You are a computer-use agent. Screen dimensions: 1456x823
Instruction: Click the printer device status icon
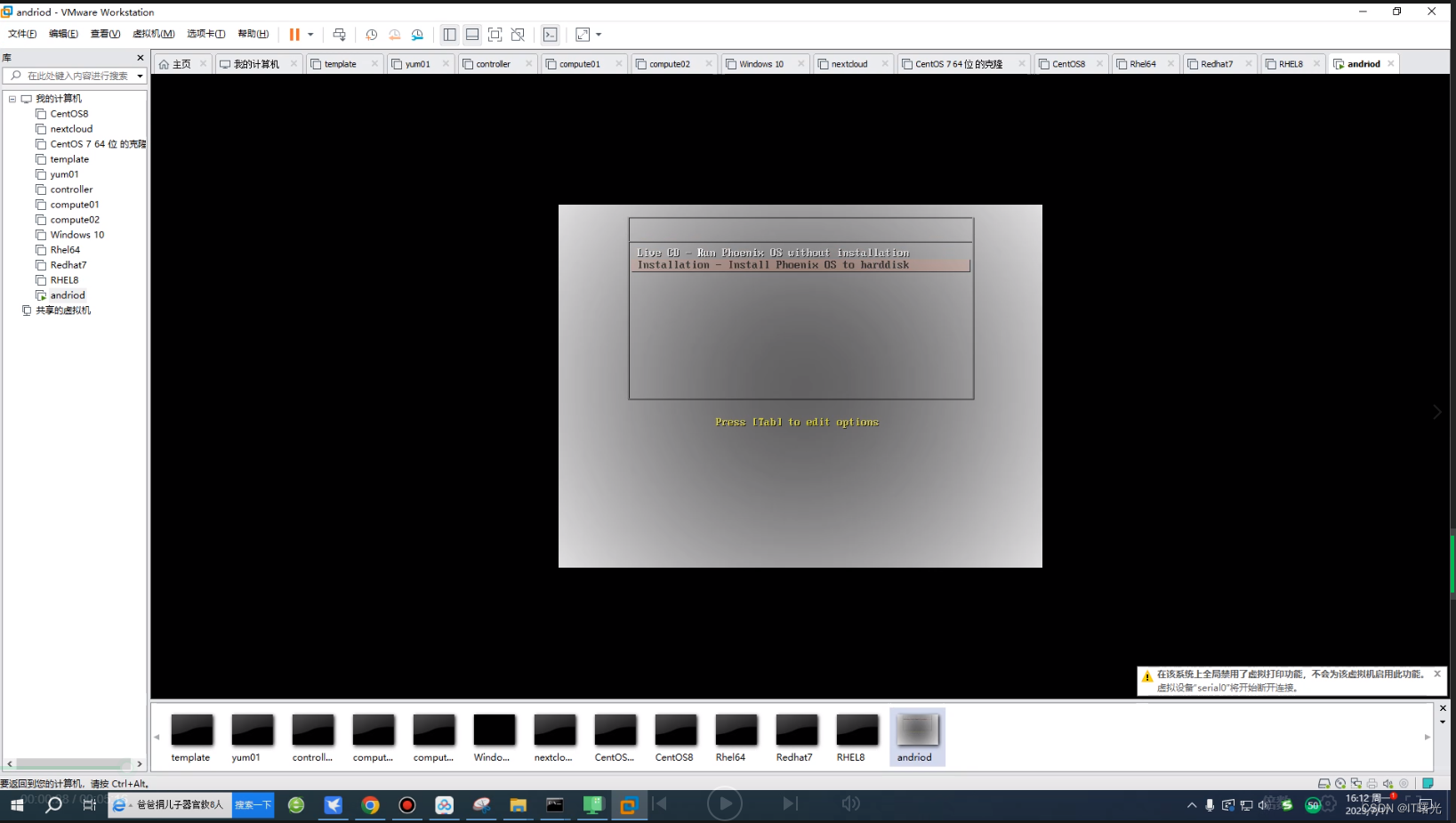(1372, 784)
